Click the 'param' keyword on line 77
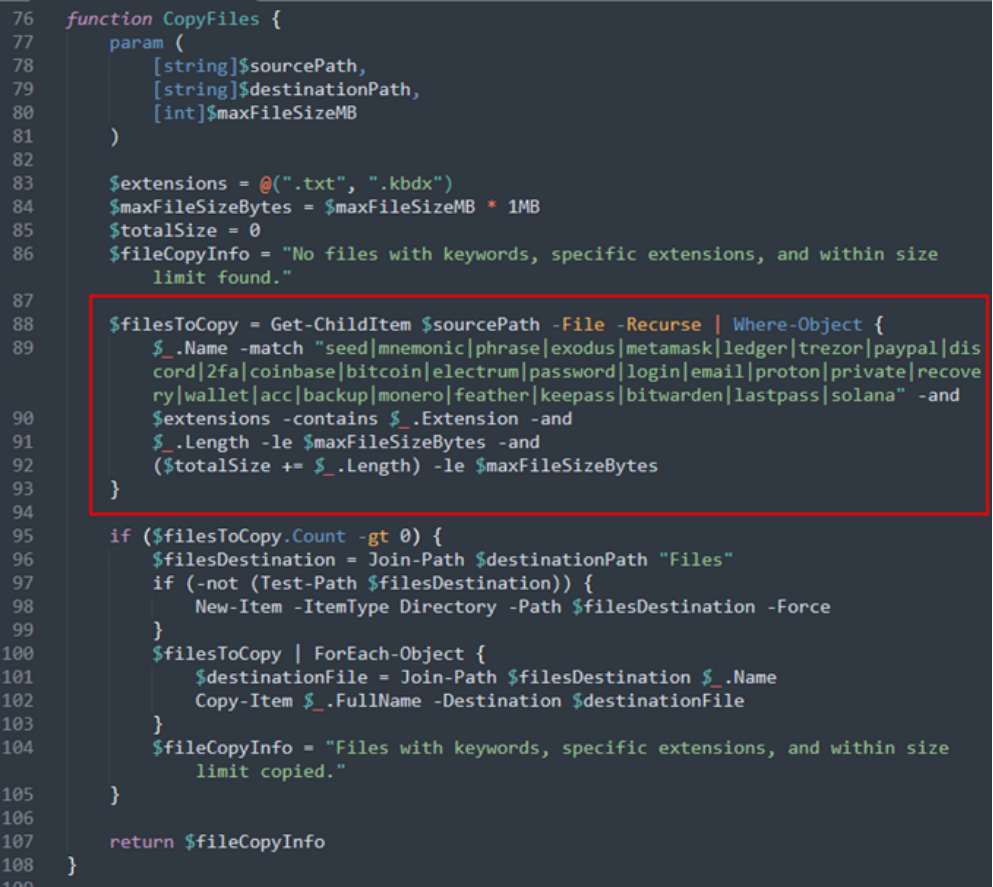The height and width of the screenshot is (887, 993). [136, 43]
